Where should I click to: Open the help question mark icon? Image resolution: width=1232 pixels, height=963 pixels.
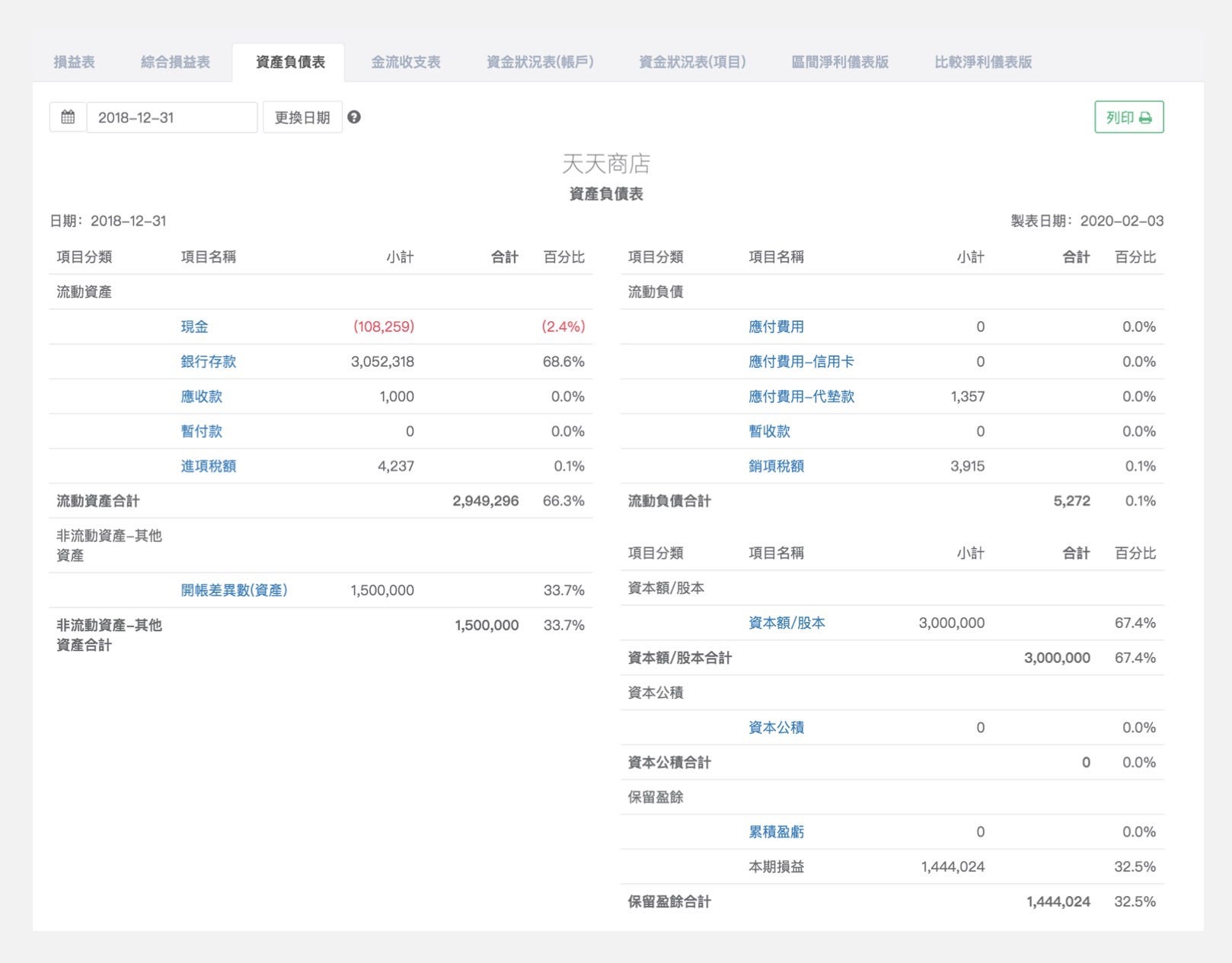click(354, 117)
